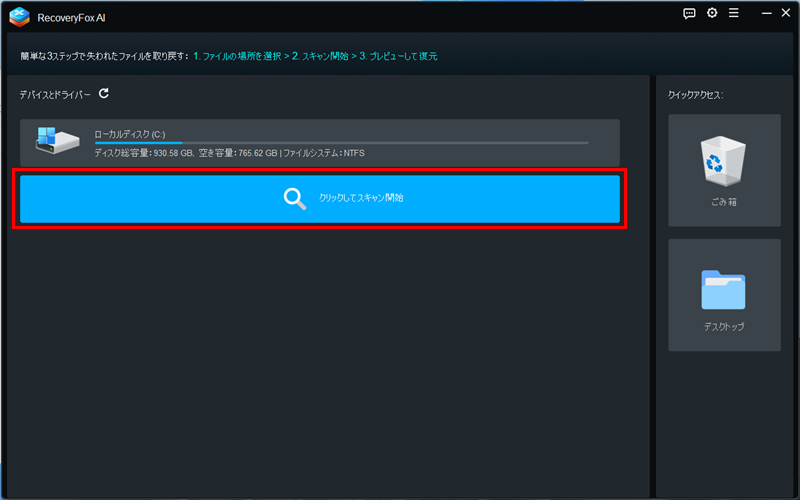Click the magnifier icon on scan button

295,198
